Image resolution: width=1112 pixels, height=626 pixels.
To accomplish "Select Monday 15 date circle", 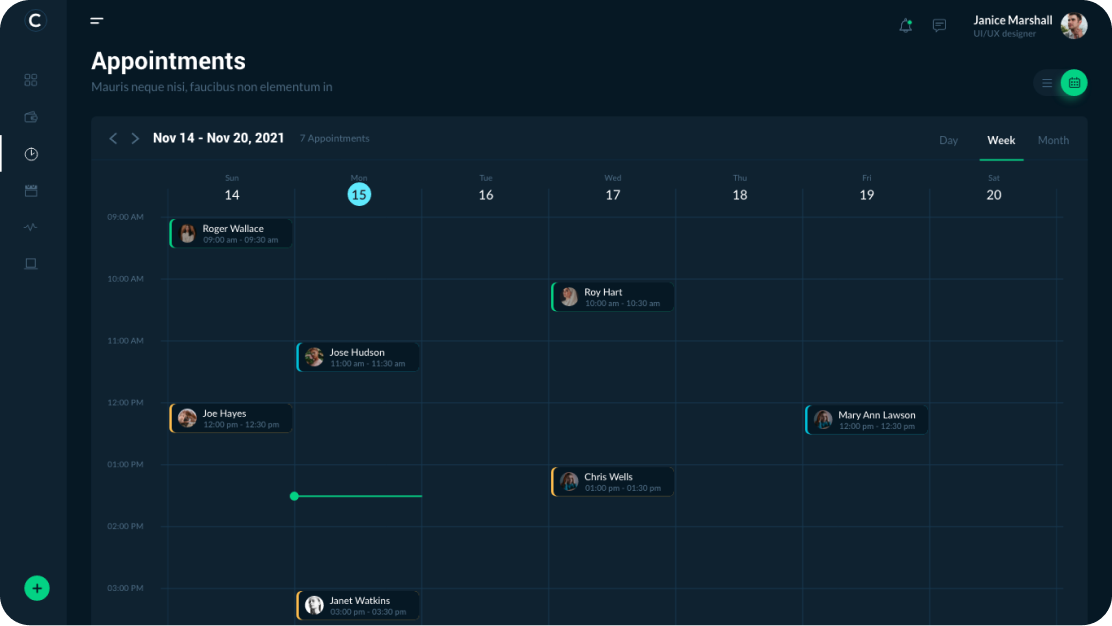I will 359,194.
